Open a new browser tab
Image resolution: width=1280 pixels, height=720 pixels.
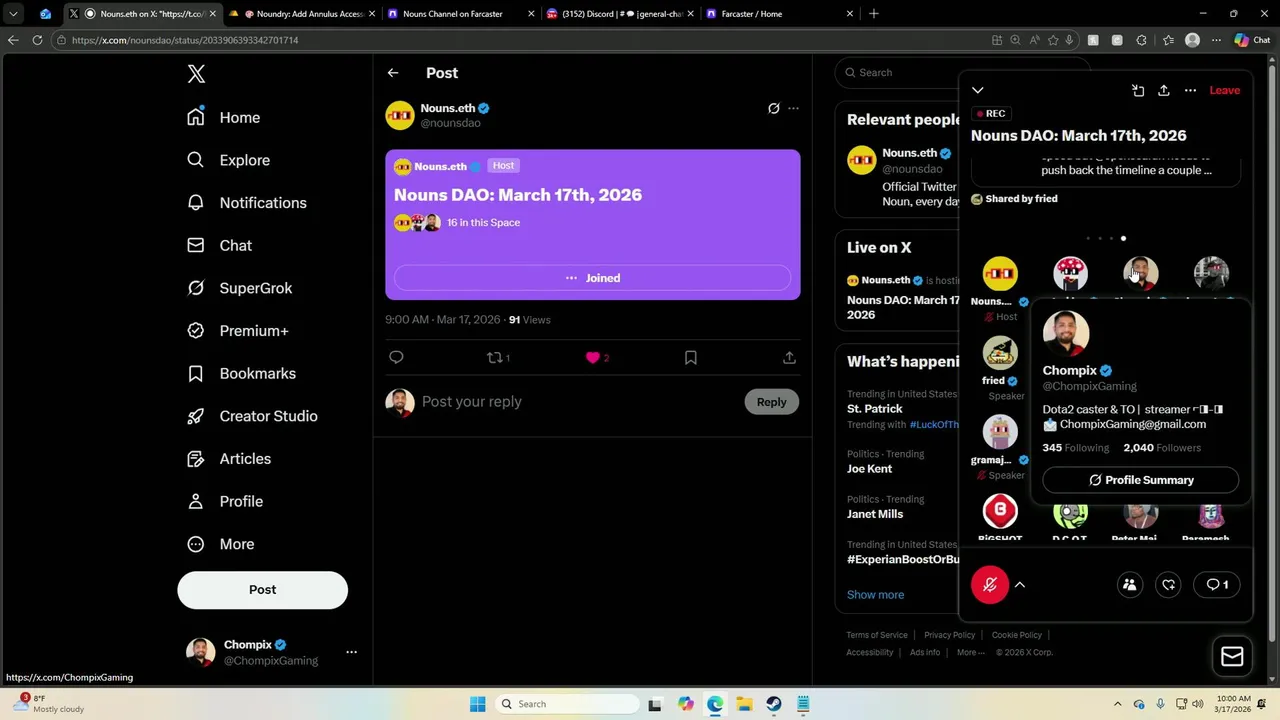coord(874,14)
